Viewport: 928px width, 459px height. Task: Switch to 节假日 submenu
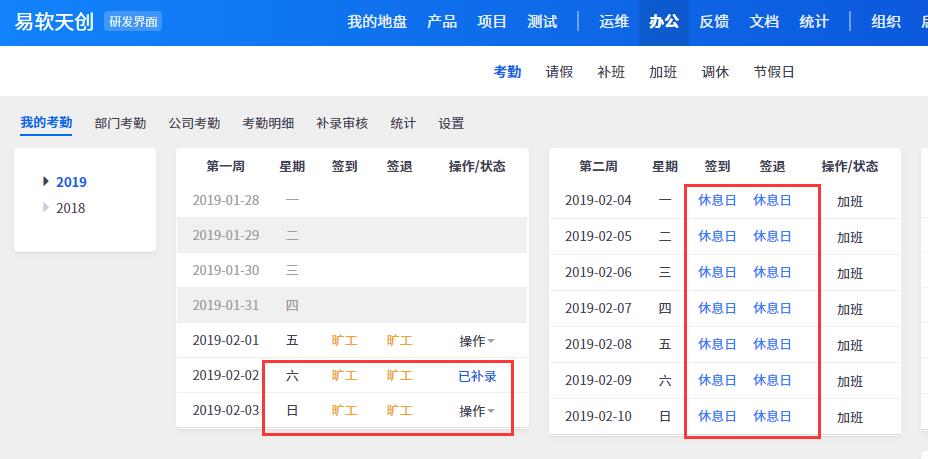point(774,72)
